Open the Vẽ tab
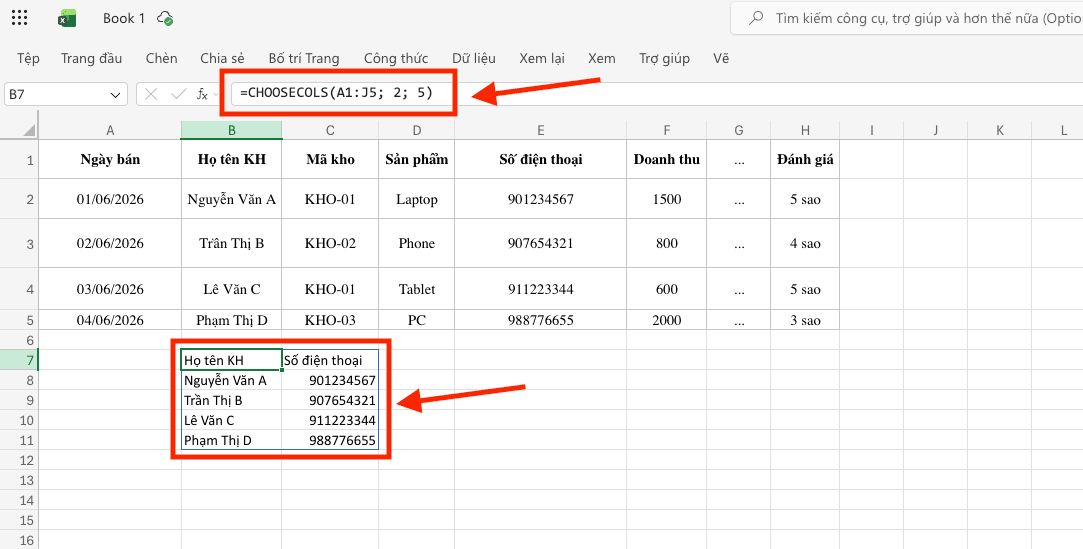This screenshot has height=549, width=1083. point(721,59)
